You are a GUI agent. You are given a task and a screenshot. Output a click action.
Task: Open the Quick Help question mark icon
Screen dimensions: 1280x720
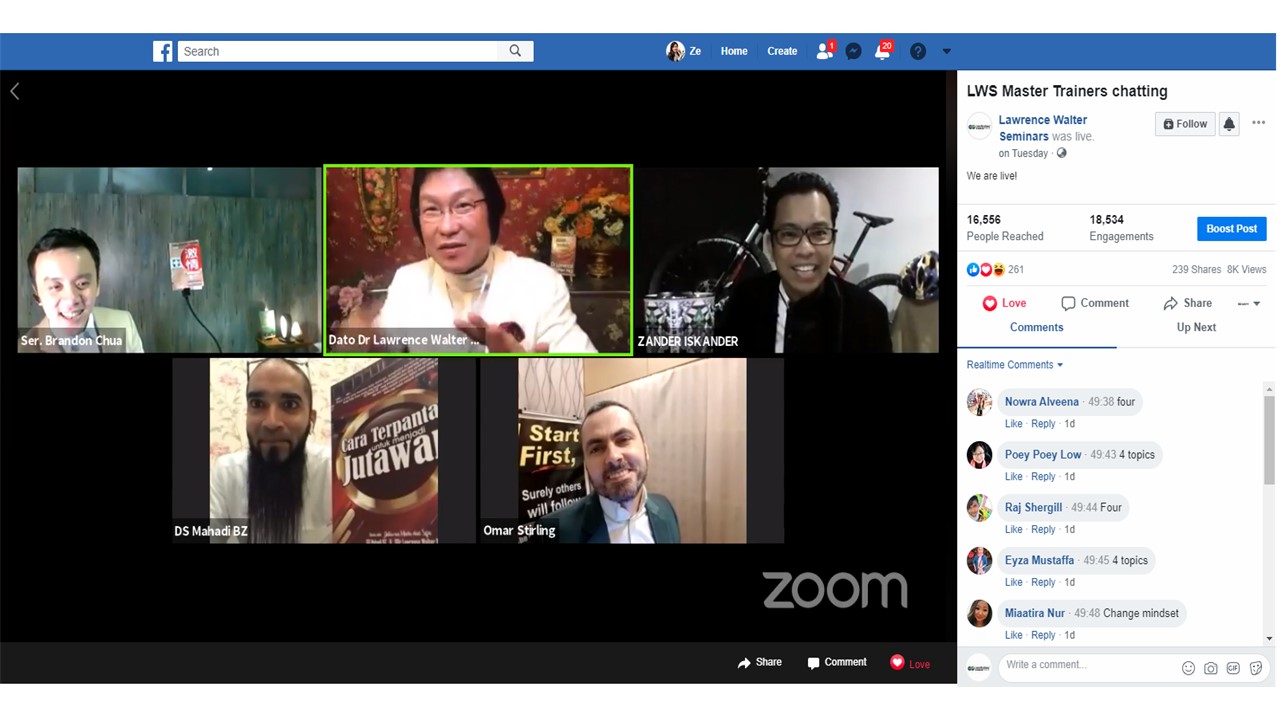(x=917, y=51)
